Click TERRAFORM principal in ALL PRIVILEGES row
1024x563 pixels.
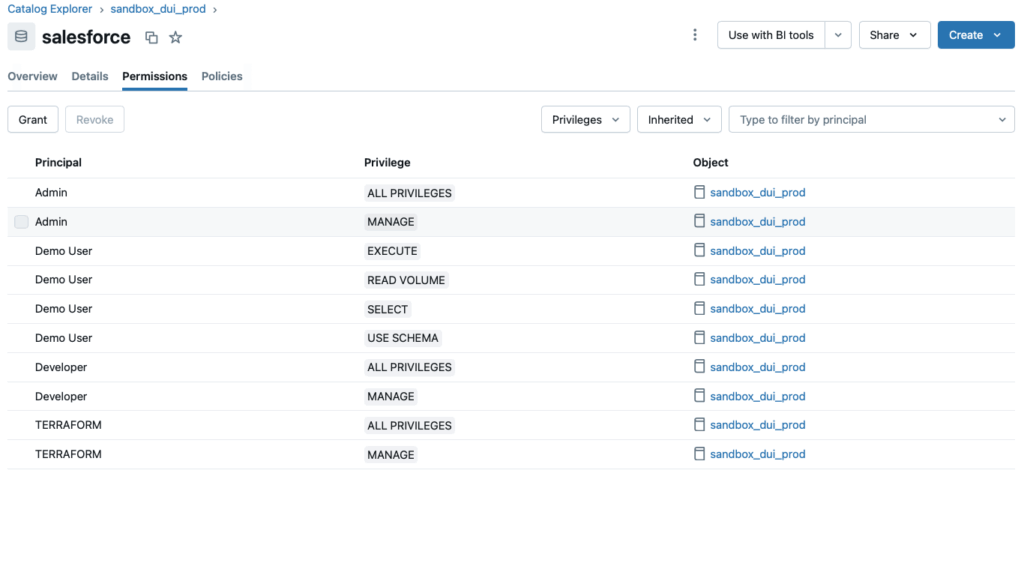(68, 425)
